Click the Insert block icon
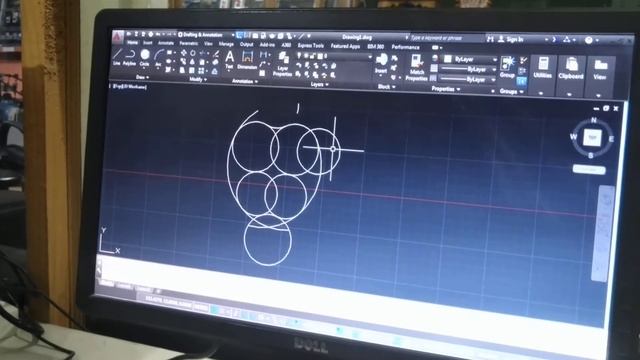Screen dimensions: 640x360 pyautogui.click(x=381, y=63)
